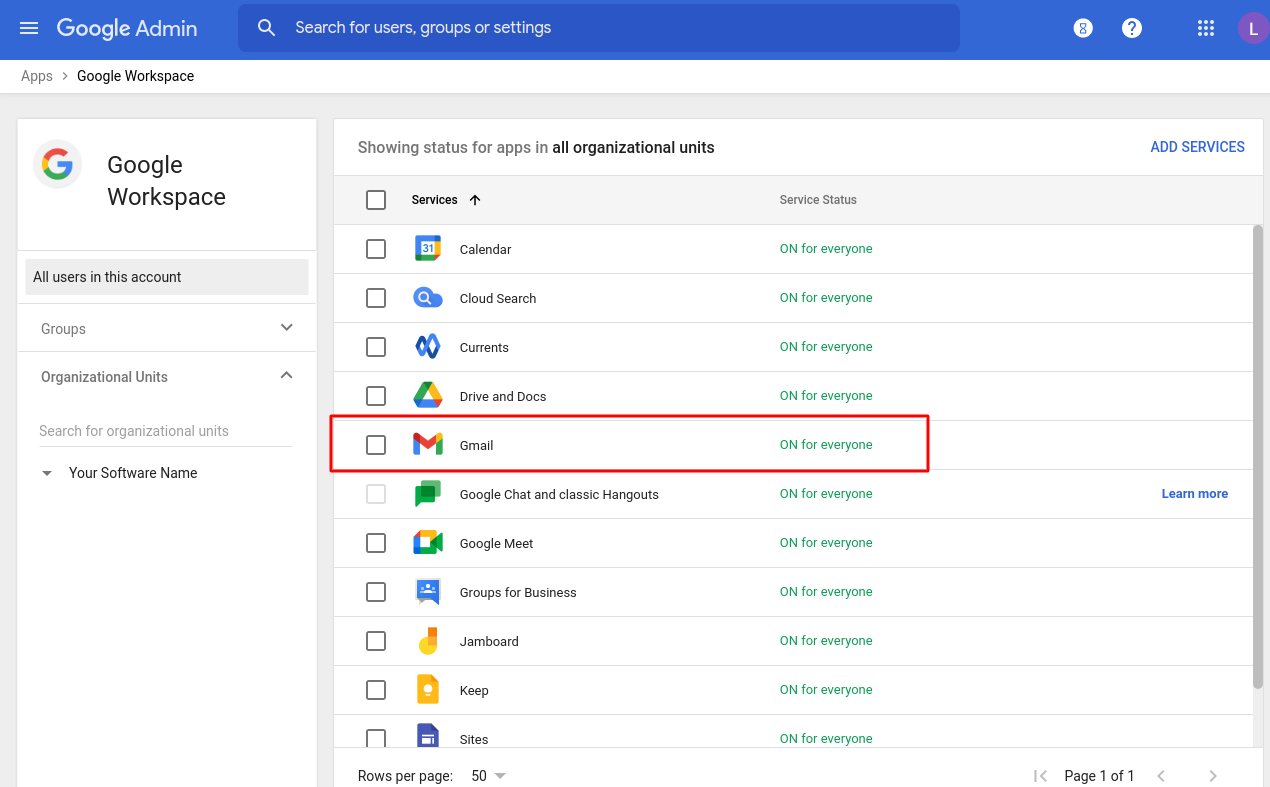The height and width of the screenshot is (787, 1270).
Task: Go to previous page arrow
Action: click(1161, 776)
